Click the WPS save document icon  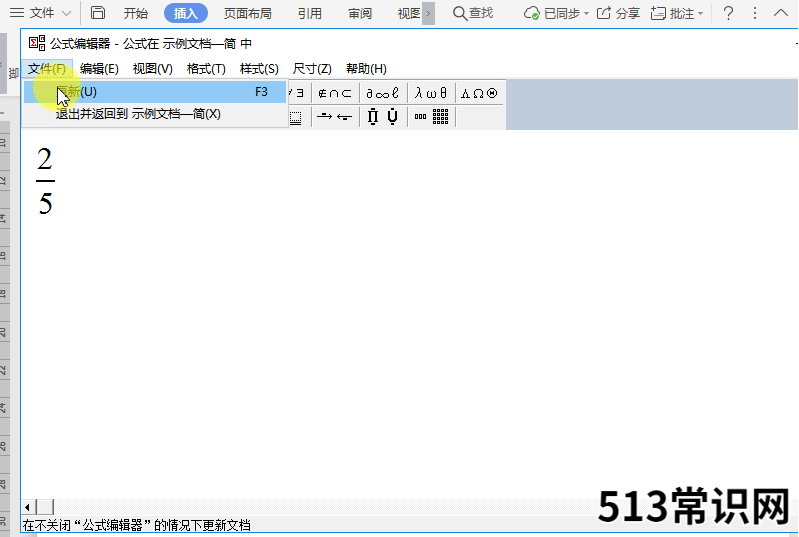tap(98, 13)
